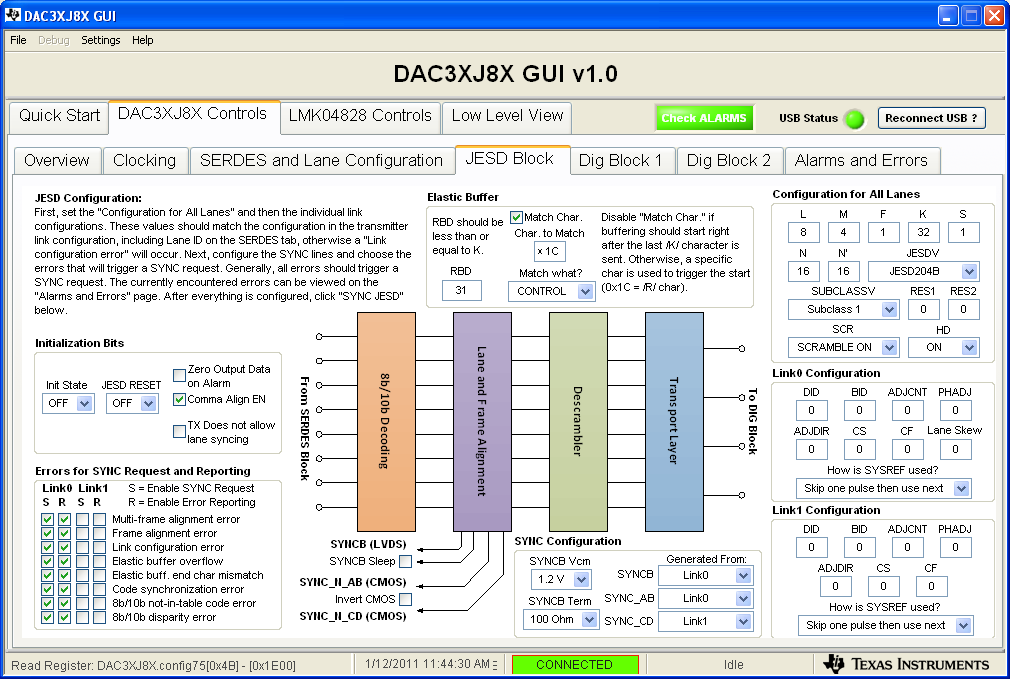This screenshot has width=1010, height=679.
Task: Enable Zero Output Data on Alarm
Action: point(179,375)
